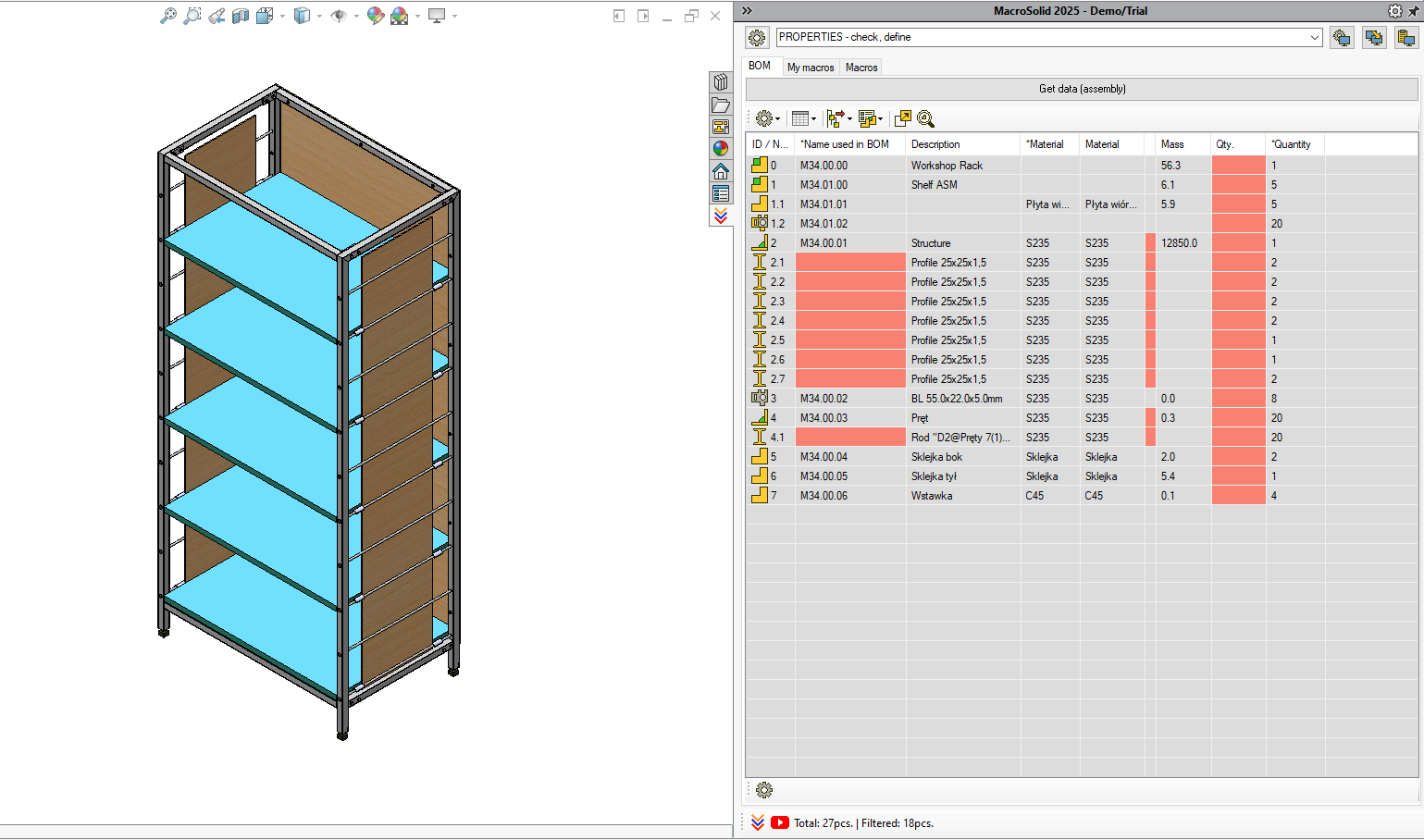Expand the Hide/Show Items eye dropdown

pos(356,16)
